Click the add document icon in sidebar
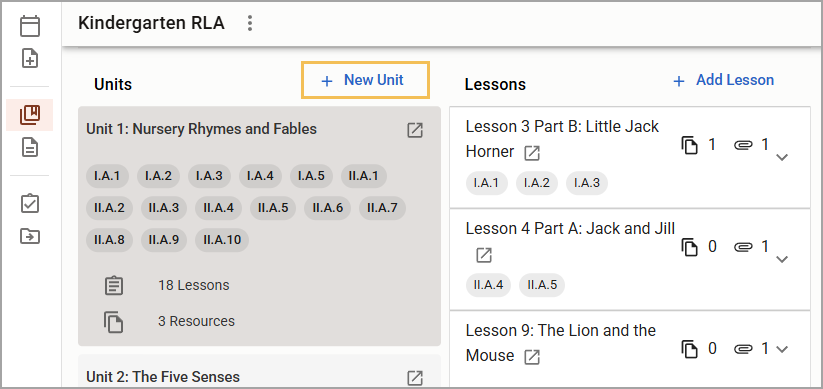 (x=30, y=58)
